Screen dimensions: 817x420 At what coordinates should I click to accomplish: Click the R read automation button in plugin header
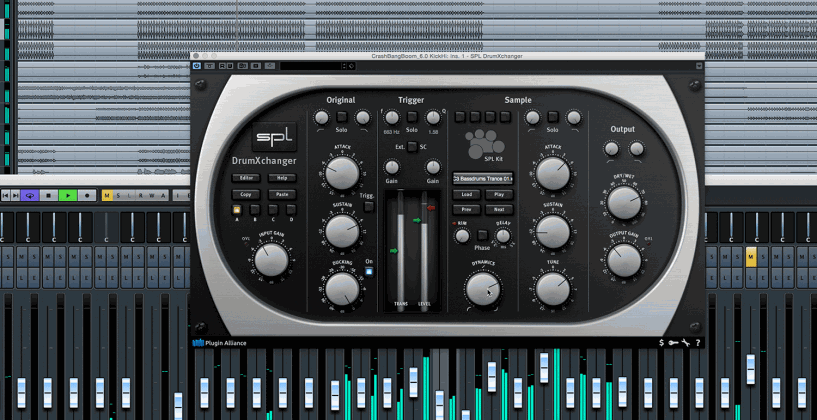[x=221, y=66]
